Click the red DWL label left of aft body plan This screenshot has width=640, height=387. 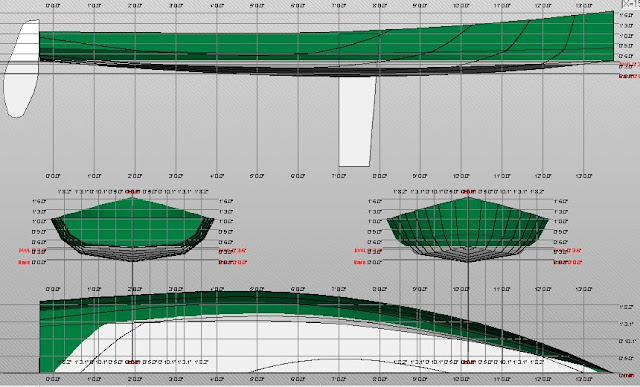point(24,250)
